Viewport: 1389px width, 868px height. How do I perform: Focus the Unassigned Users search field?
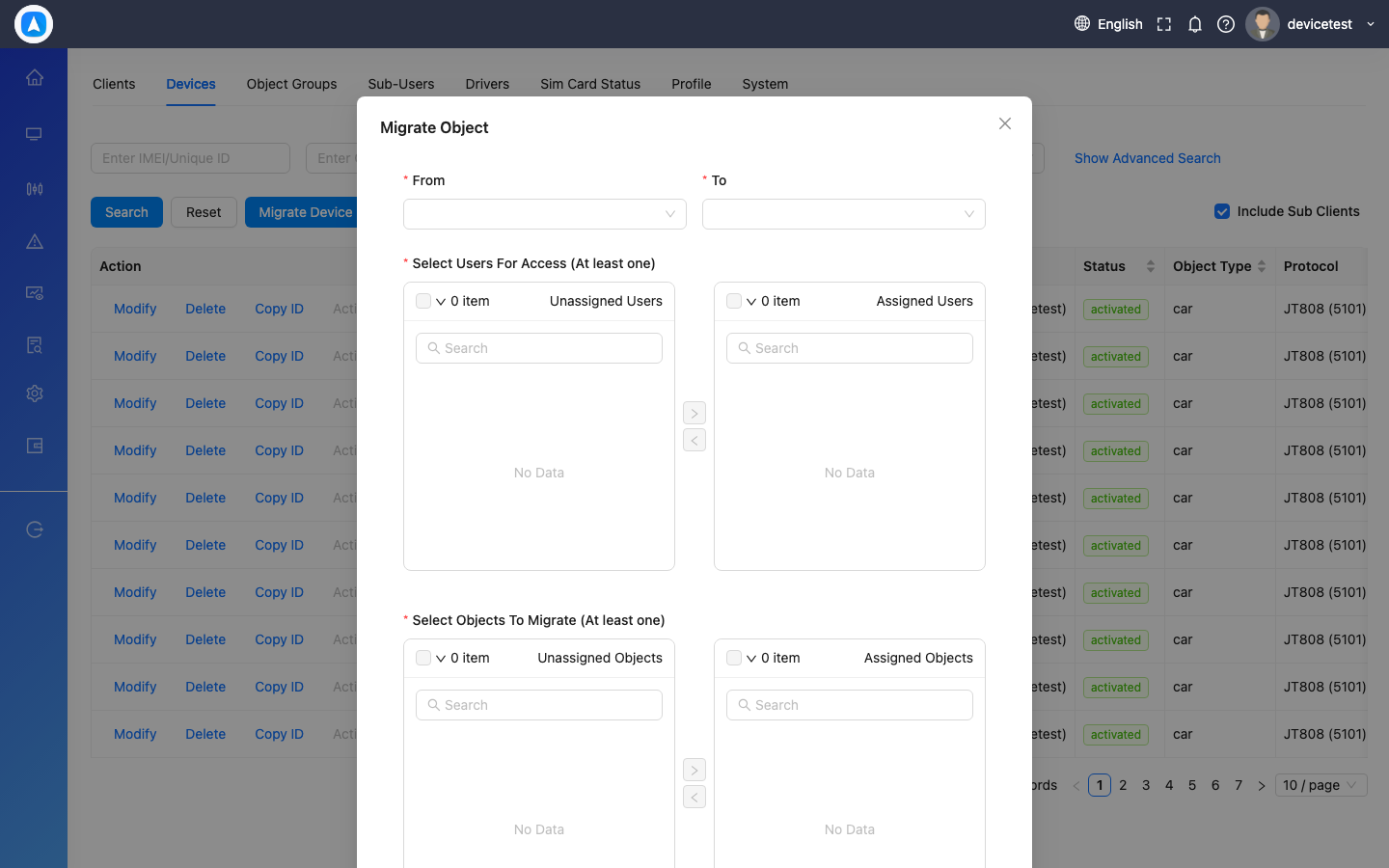(539, 348)
